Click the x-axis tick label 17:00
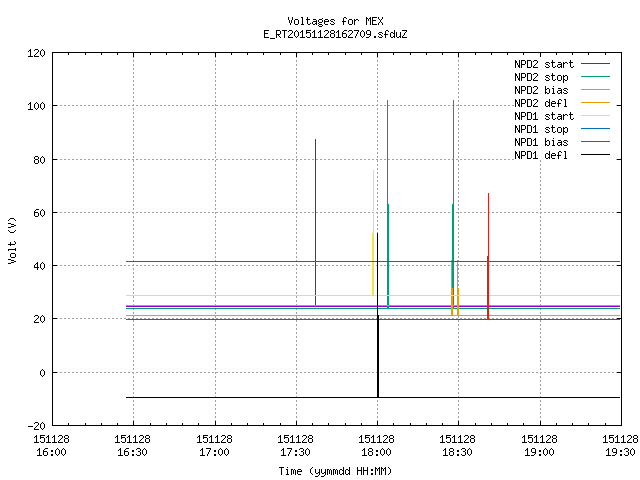 click(x=214, y=452)
